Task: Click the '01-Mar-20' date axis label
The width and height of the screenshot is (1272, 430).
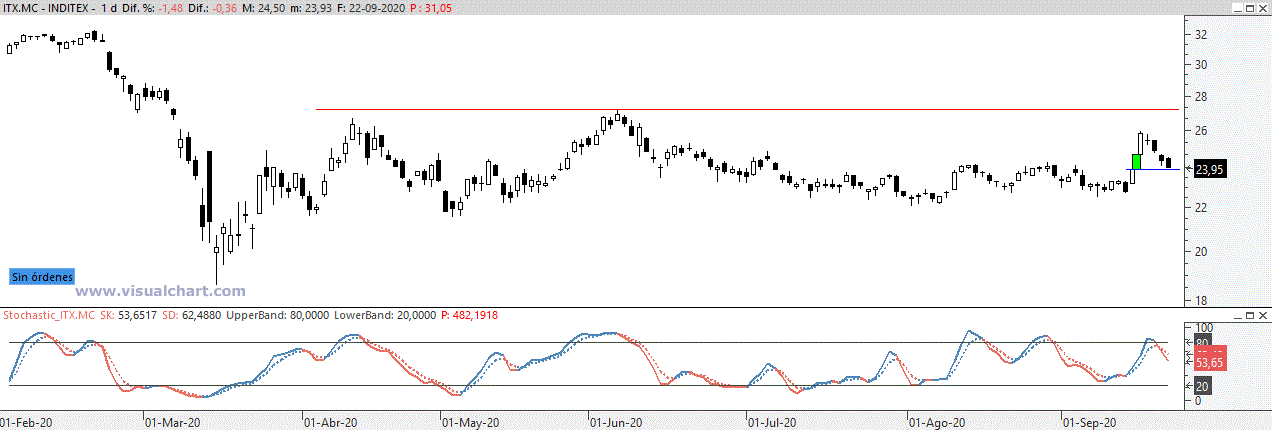Action: pyautogui.click(x=174, y=423)
